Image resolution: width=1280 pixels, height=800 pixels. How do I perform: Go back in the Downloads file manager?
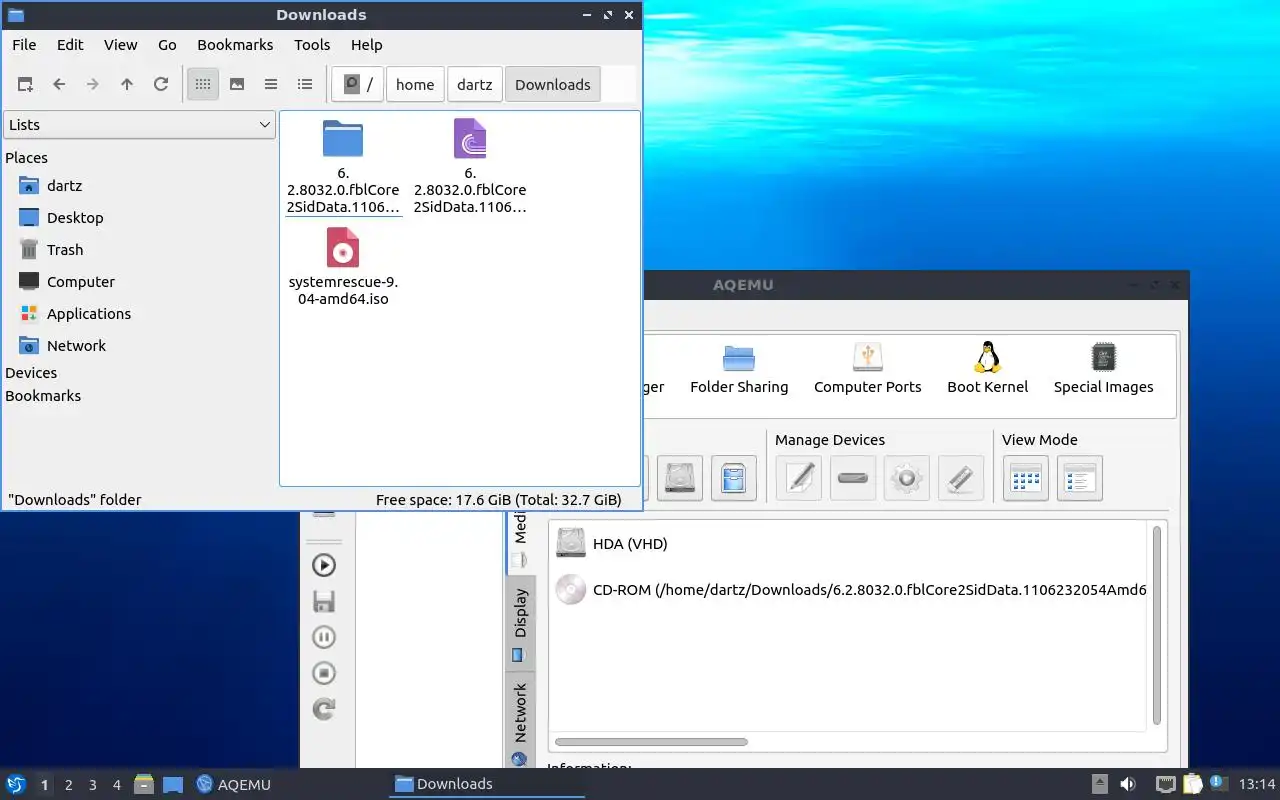pos(59,85)
